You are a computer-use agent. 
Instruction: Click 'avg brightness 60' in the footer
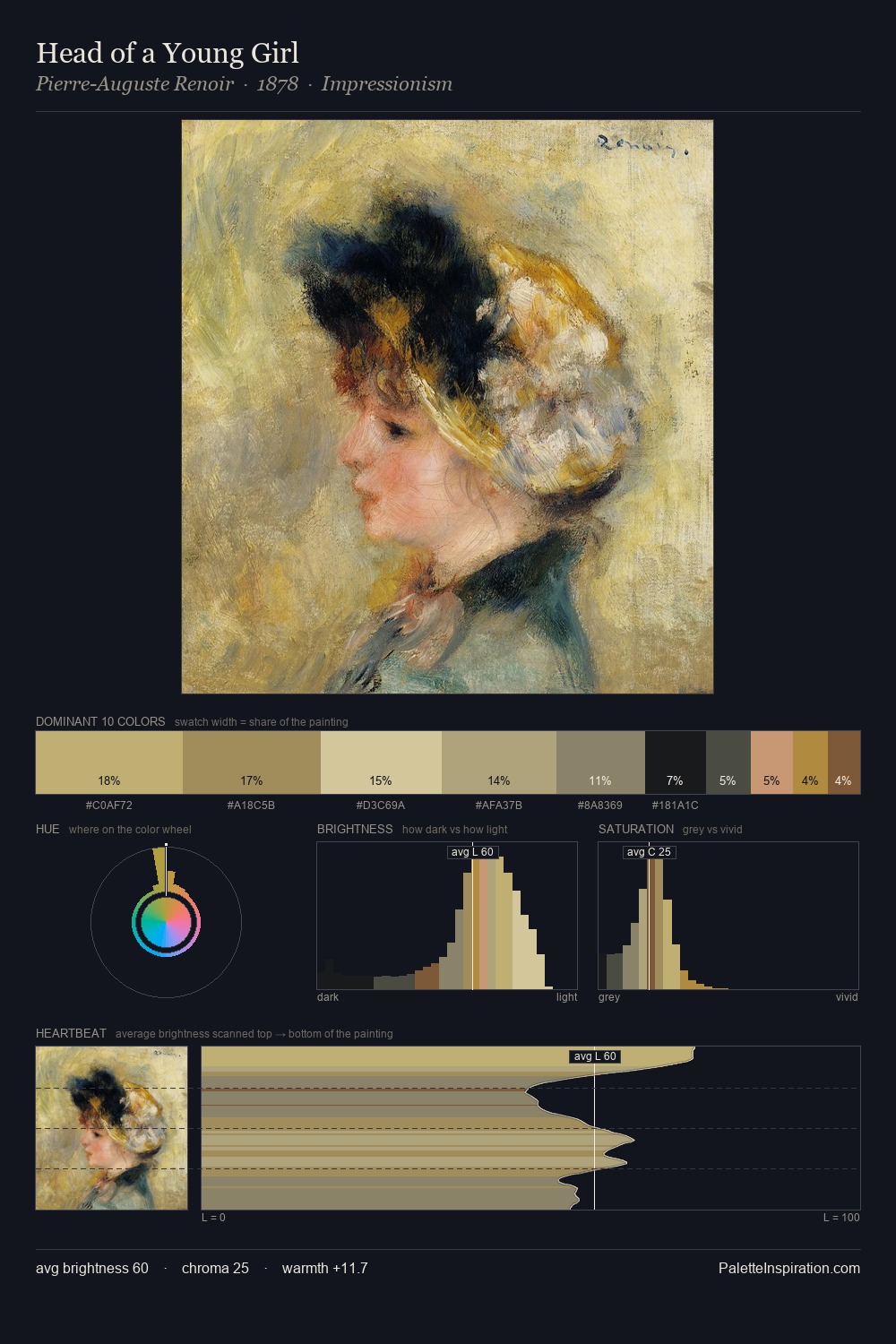click(92, 1268)
